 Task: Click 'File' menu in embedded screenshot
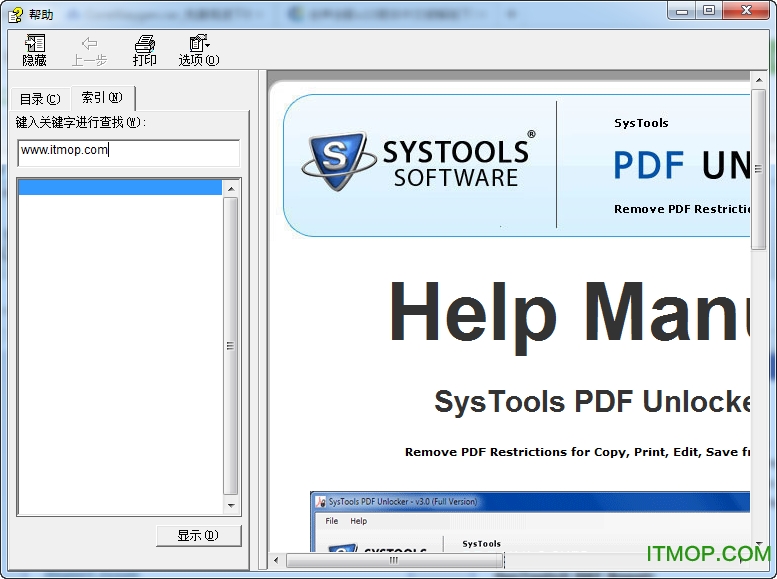[332, 521]
